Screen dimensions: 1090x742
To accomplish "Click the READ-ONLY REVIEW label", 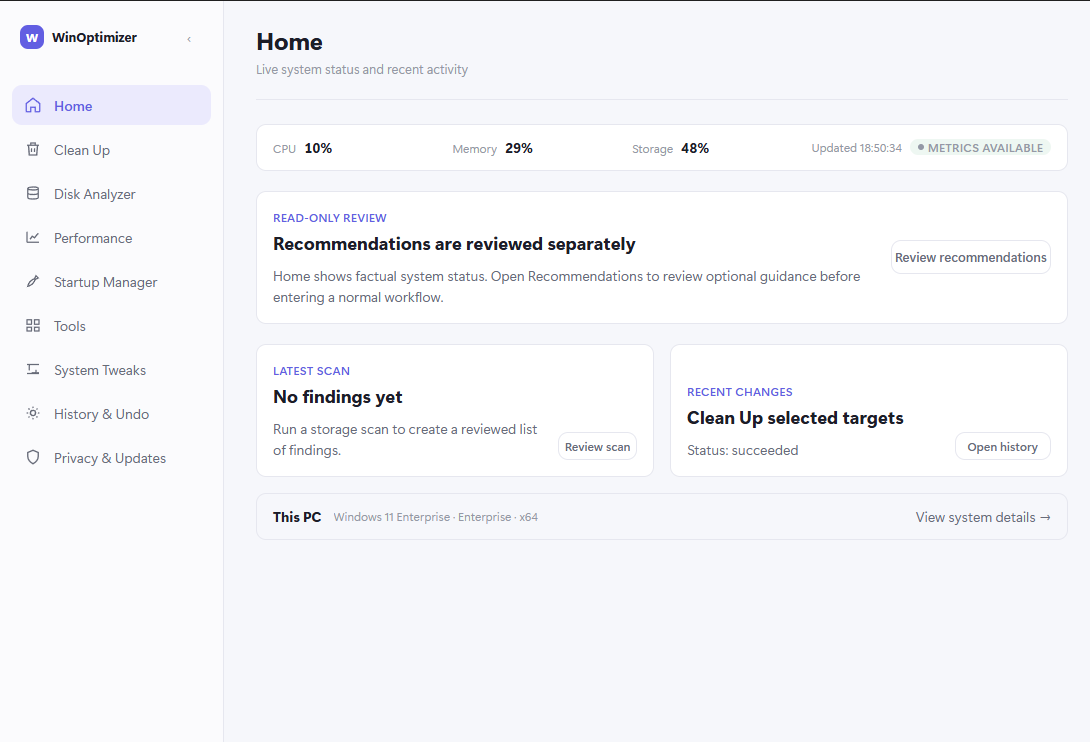I will click(x=330, y=218).
